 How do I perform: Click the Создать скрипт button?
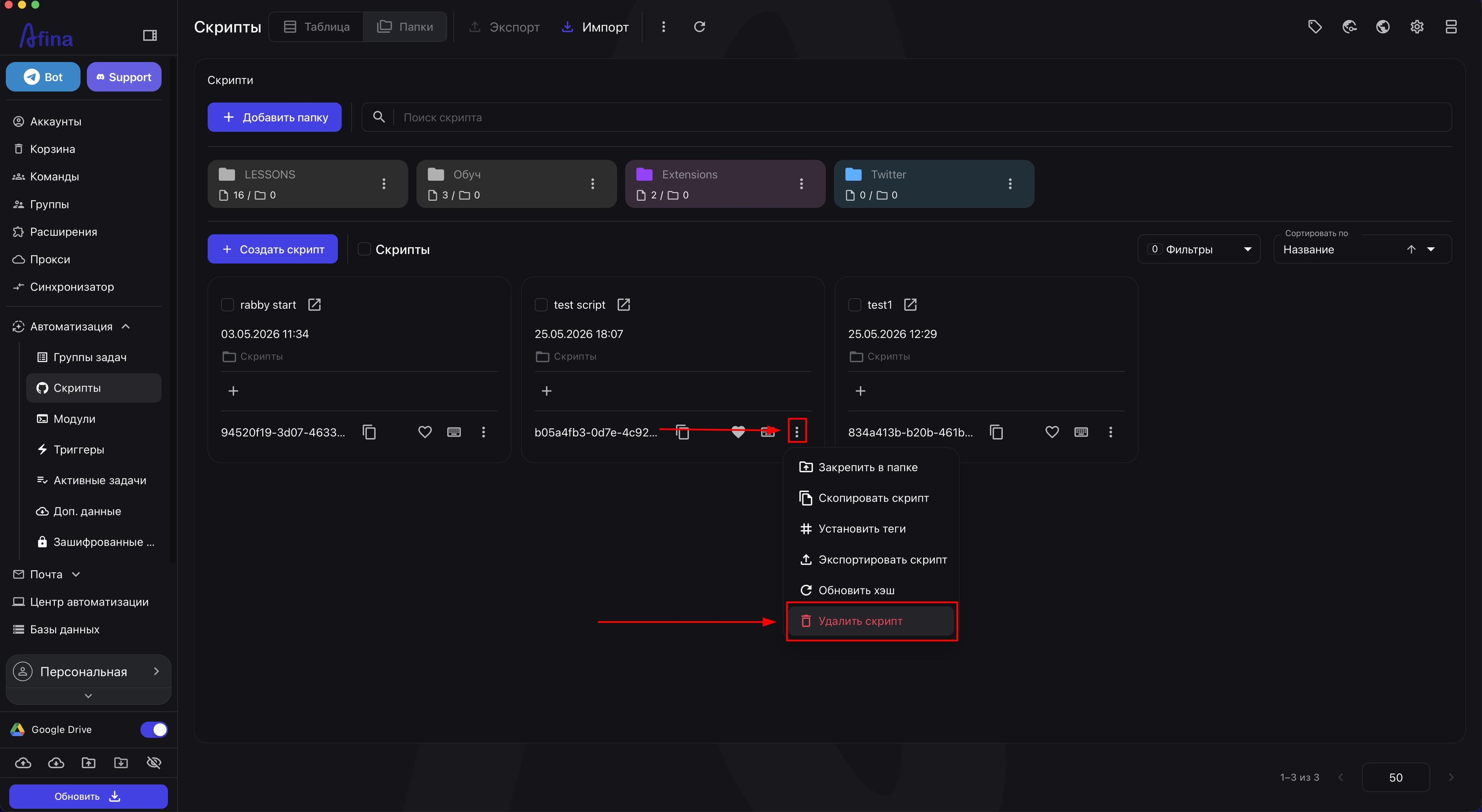273,249
